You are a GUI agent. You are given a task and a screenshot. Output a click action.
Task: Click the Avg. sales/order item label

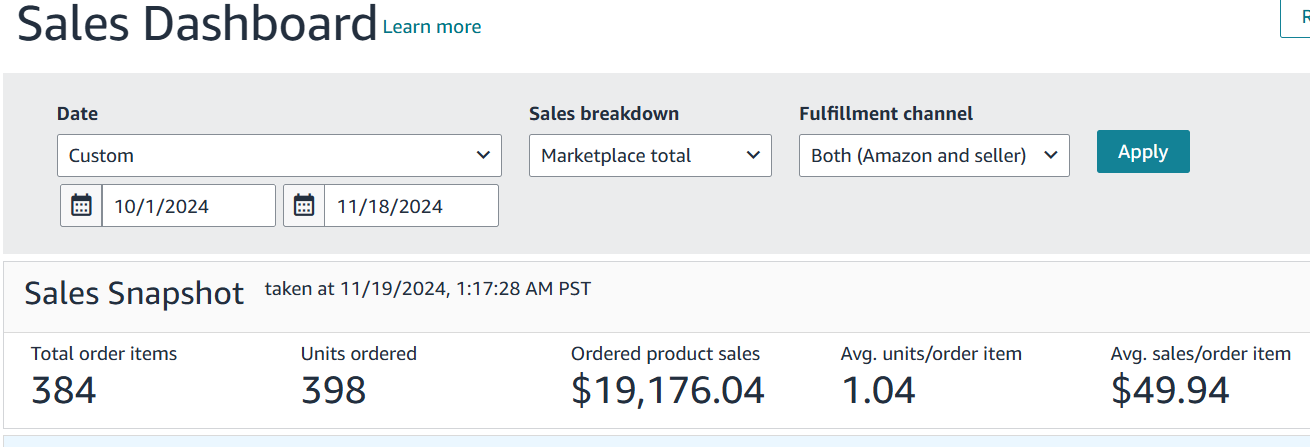point(1201,353)
